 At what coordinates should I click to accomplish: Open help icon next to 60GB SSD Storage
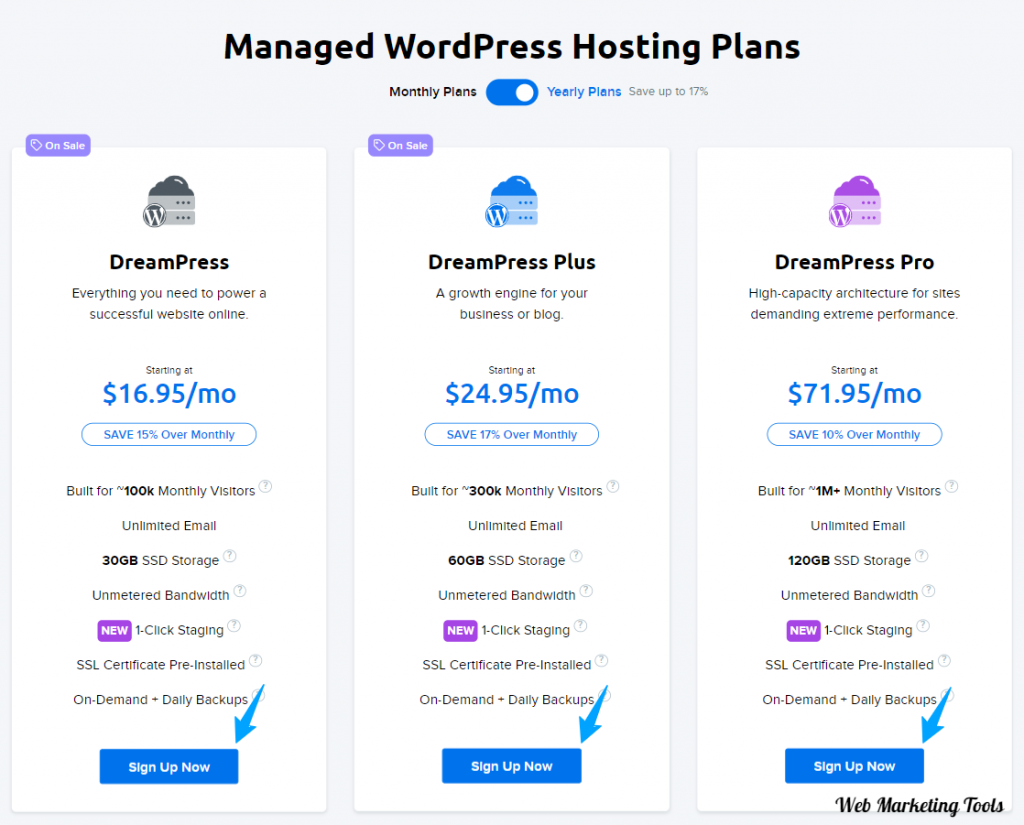[575, 556]
